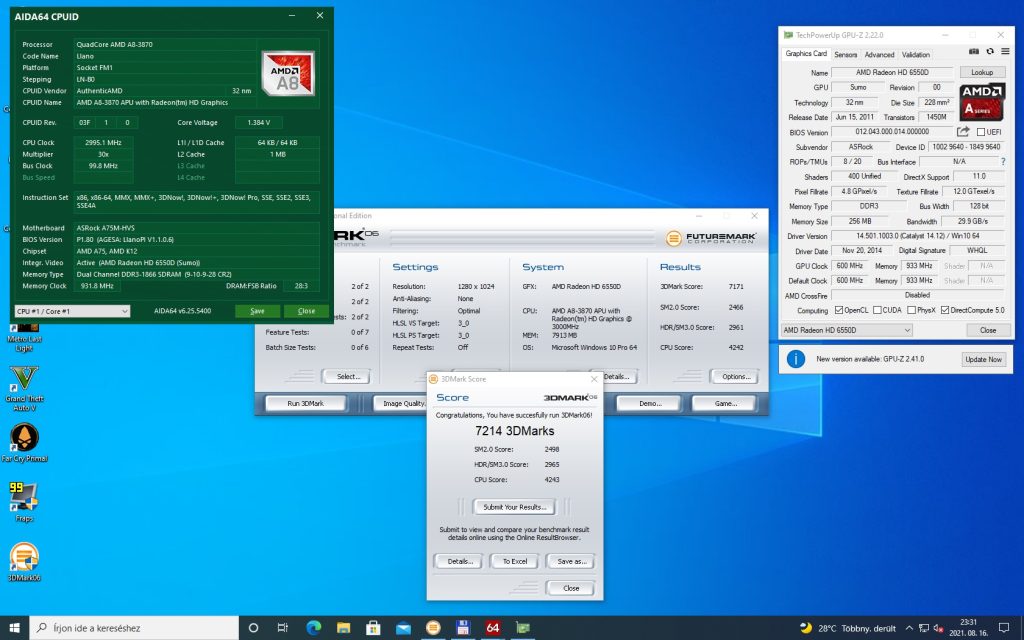Click the AMD A8 badge in AIDA64 CPUID
Viewport: 1024px width, 640px height.
288,74
